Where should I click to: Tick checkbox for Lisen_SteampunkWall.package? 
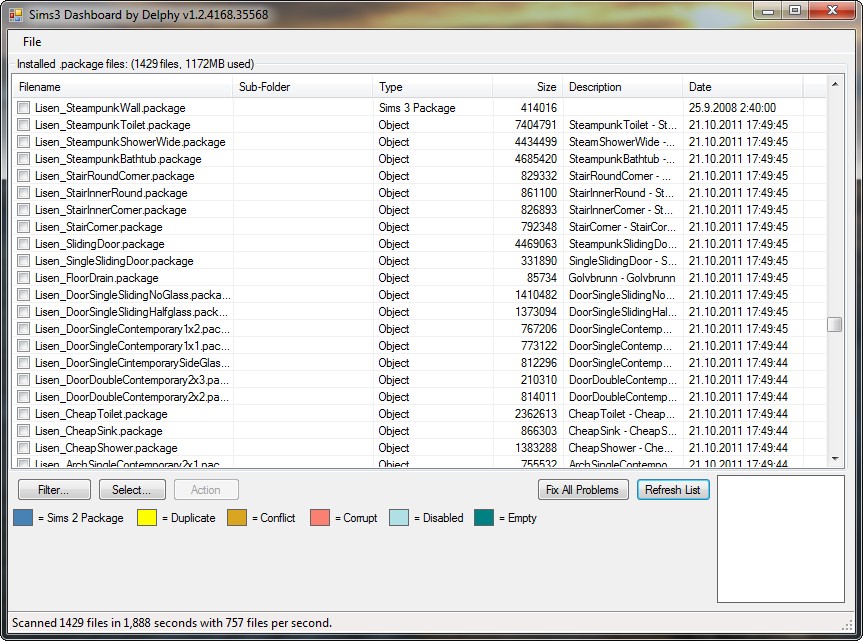click(x=24, y=108)
